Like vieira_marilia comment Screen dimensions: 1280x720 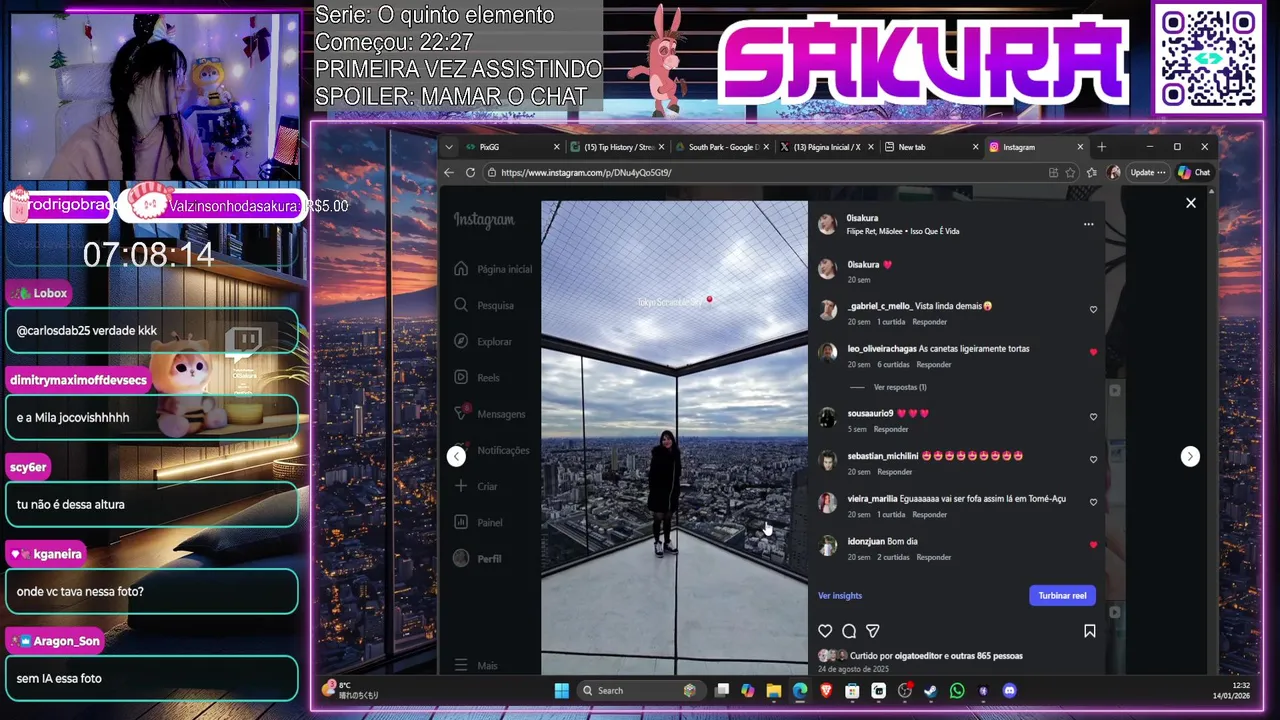(x=1093, y=502)
